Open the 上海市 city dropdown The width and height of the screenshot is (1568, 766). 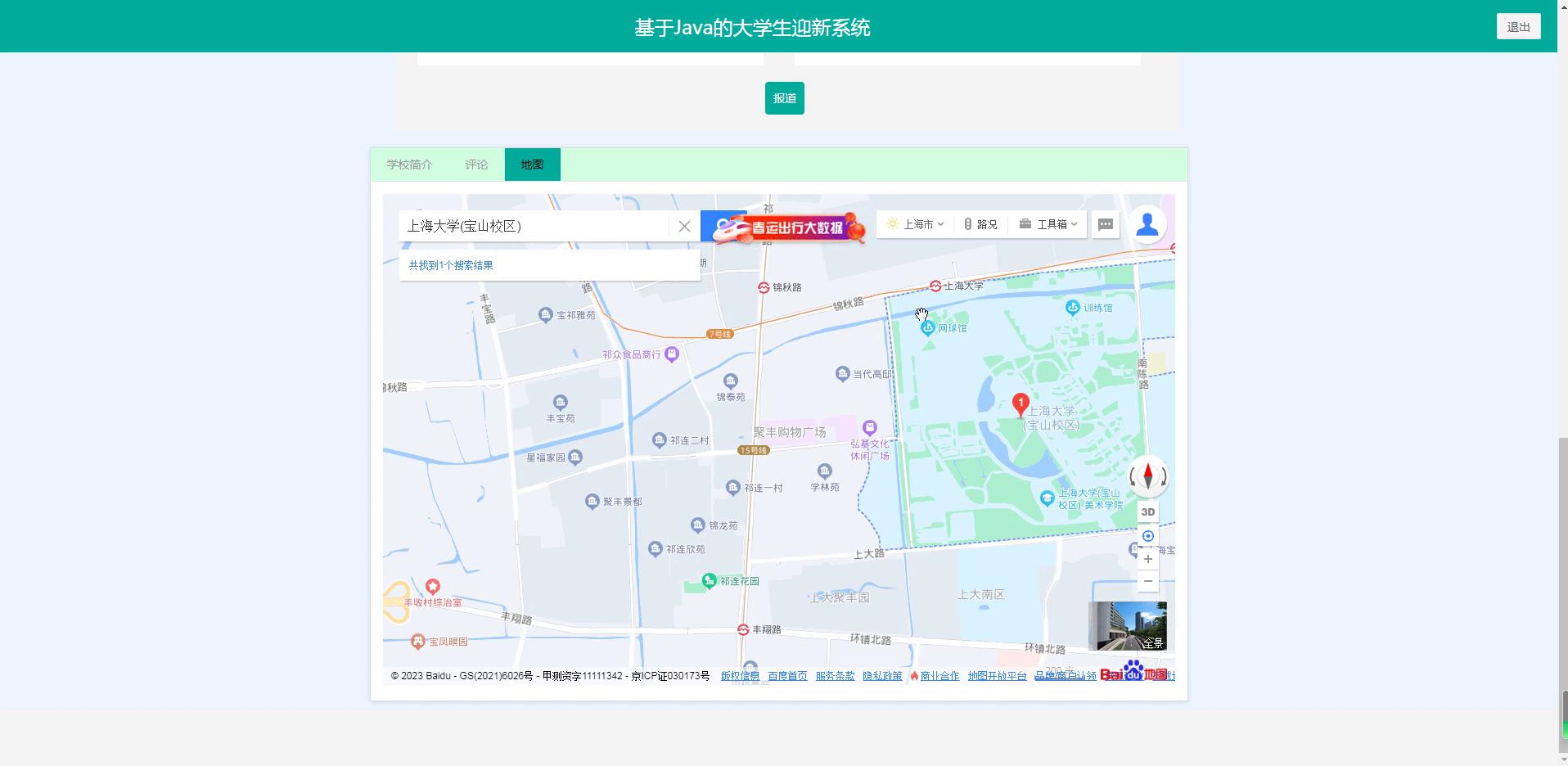pyautogui.click(x=916, y=224)
